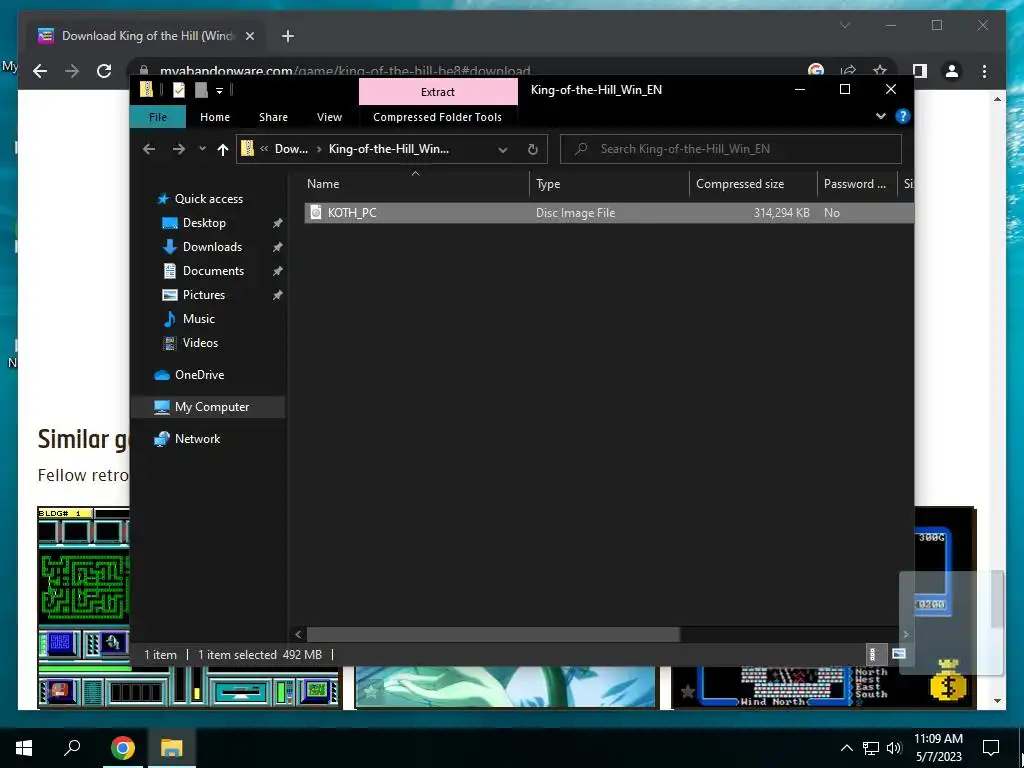Open Downloads in the navigation pane
This screenshot has height=768, width=1024.
click(x=212, y=247)
